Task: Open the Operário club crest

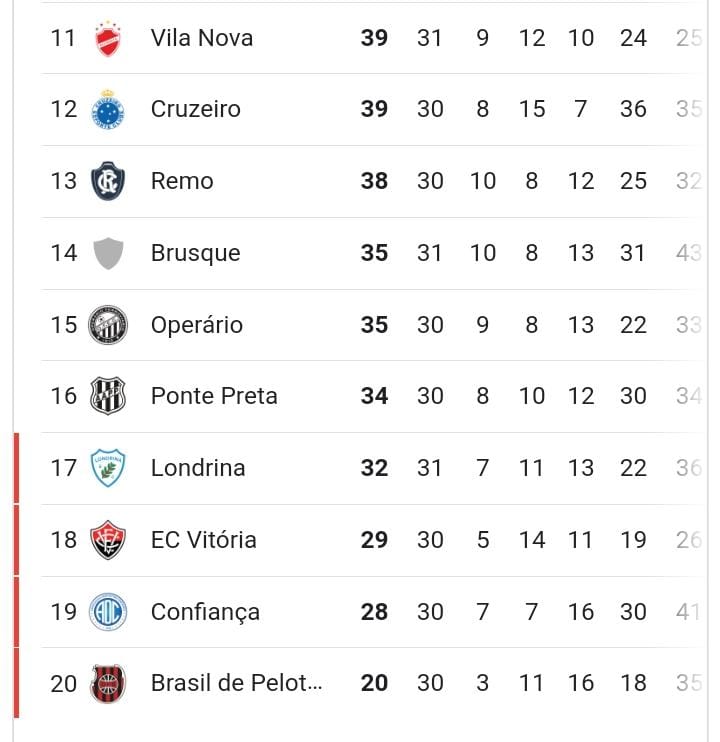Action: click(x=108, y=325)
